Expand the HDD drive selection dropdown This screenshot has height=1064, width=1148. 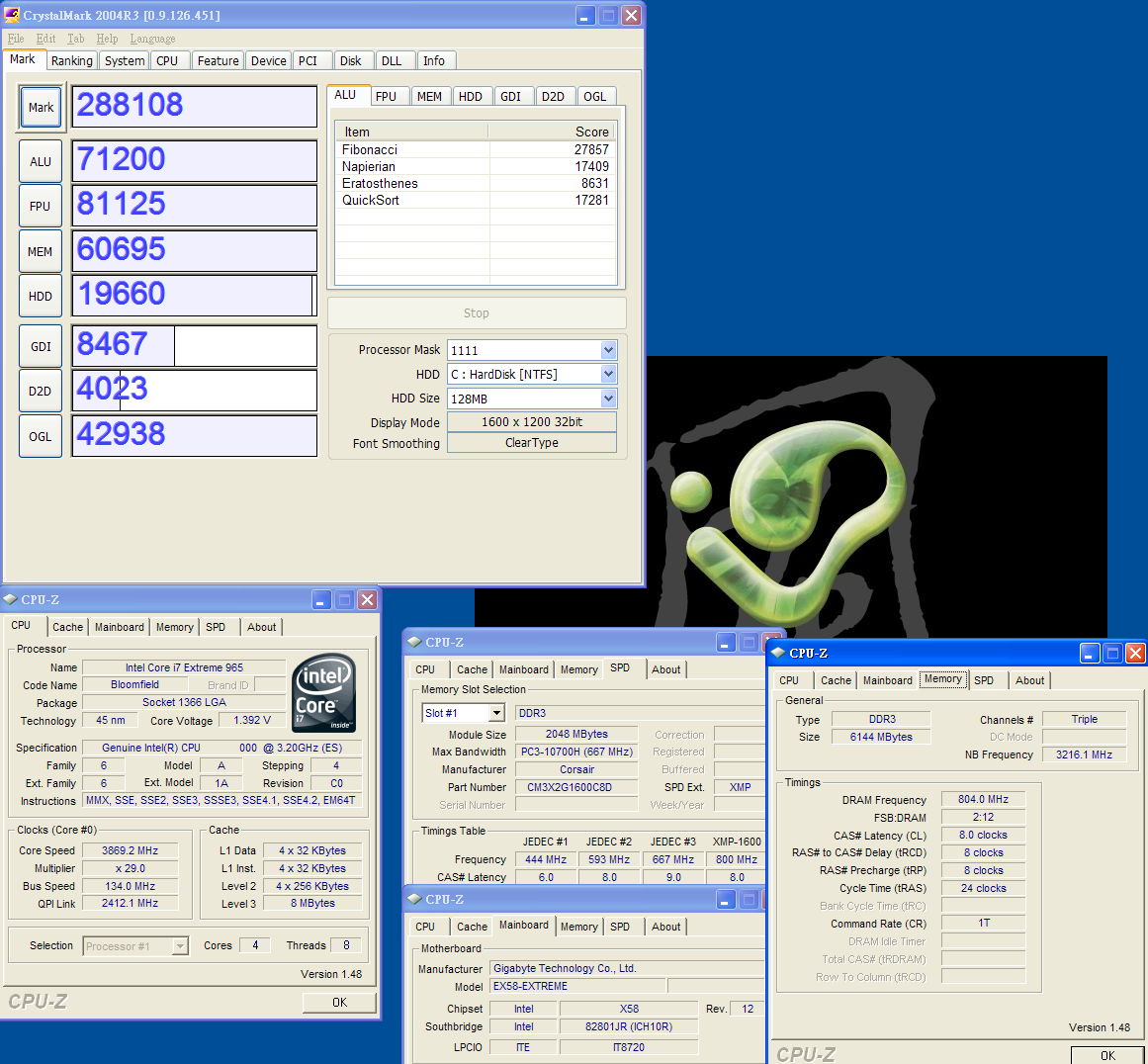pyautogui.click(x=608, y=374)
